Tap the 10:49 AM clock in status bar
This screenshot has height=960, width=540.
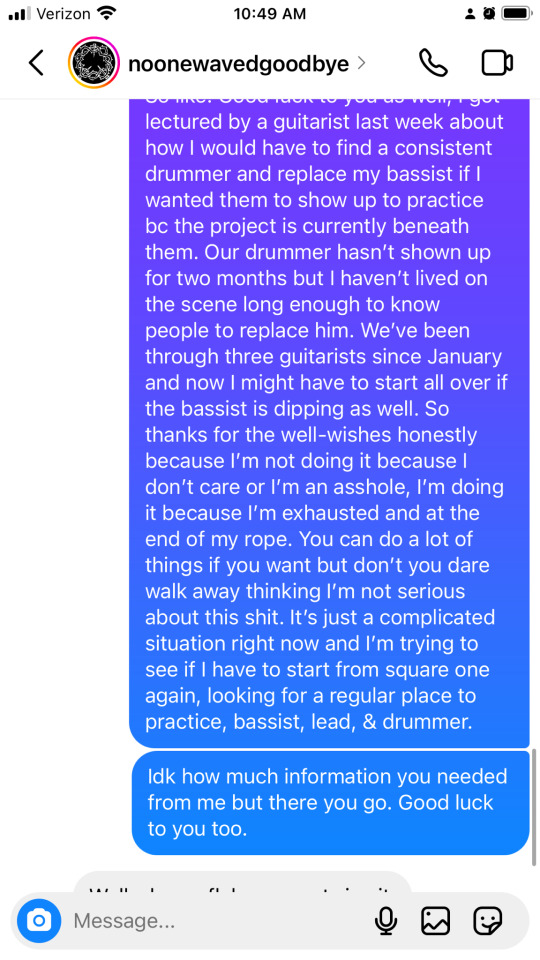[x=269, y=14]
